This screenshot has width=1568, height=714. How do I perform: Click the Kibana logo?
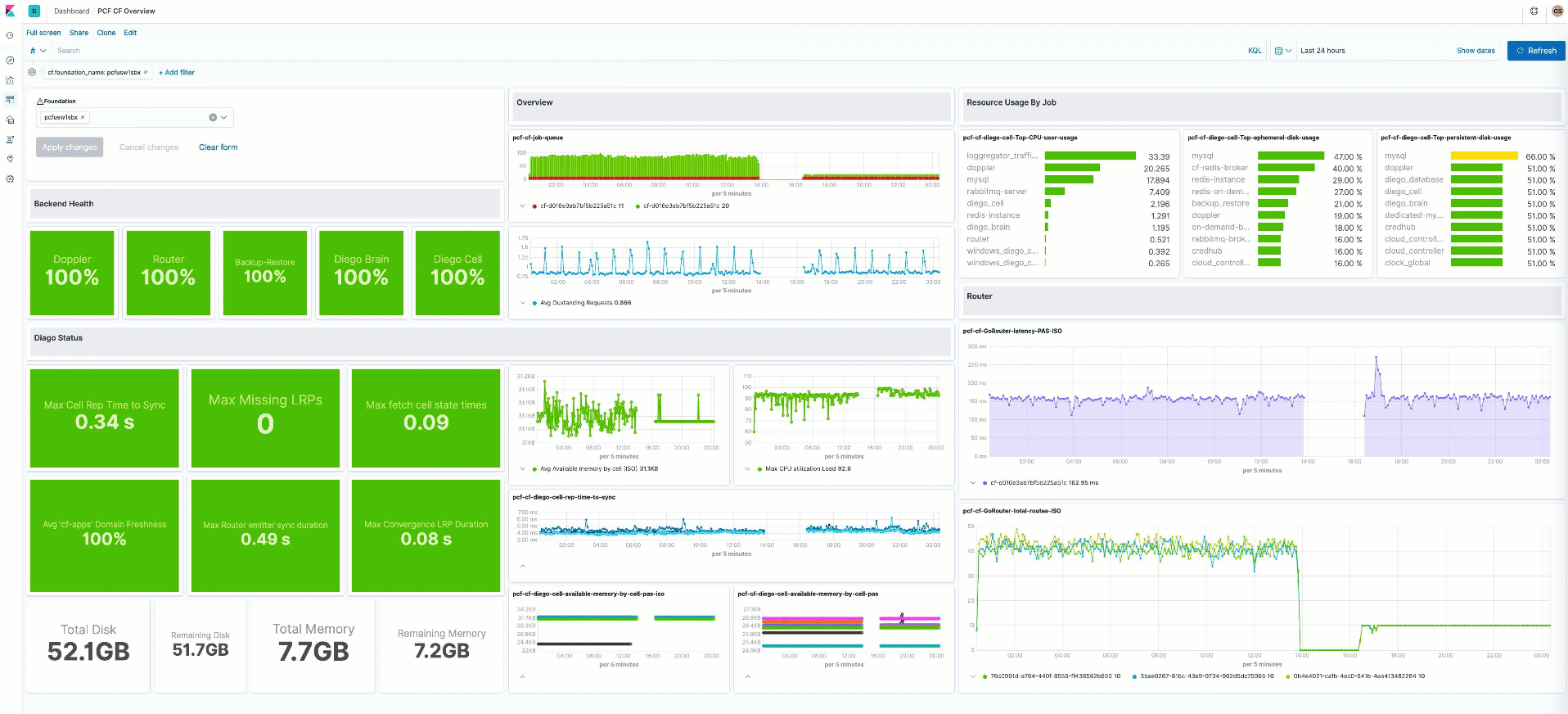tap(10, 11)
